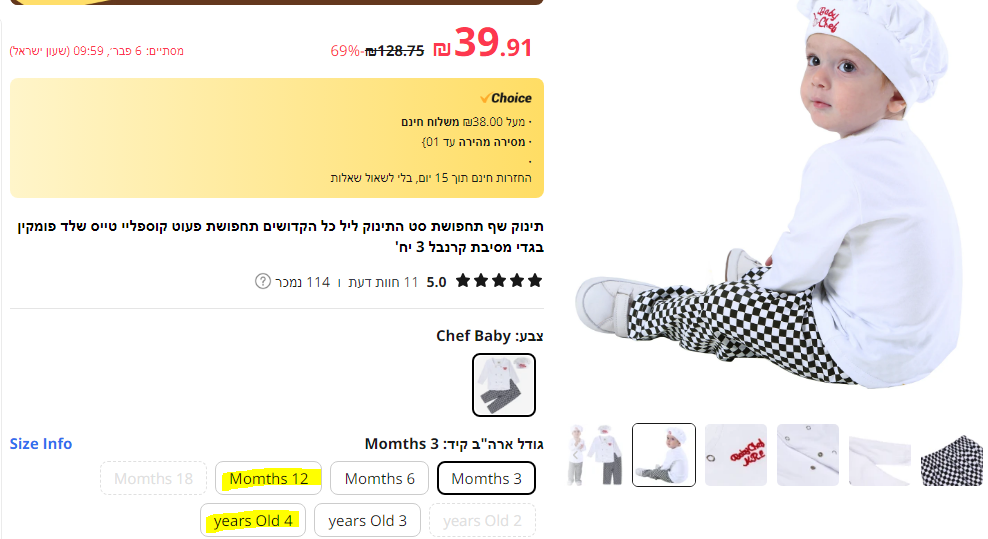Screen dimensions: 988x539
Task: Click the disabled Momths 18 size option
Action: (x=153, y=478)
